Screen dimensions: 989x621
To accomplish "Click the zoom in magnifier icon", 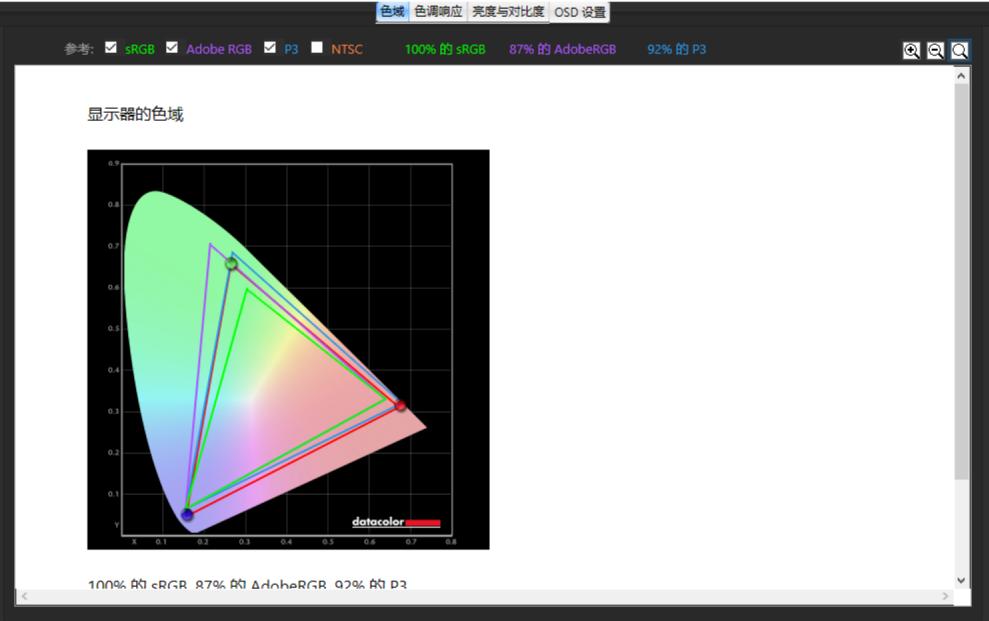I will [911, 50].
